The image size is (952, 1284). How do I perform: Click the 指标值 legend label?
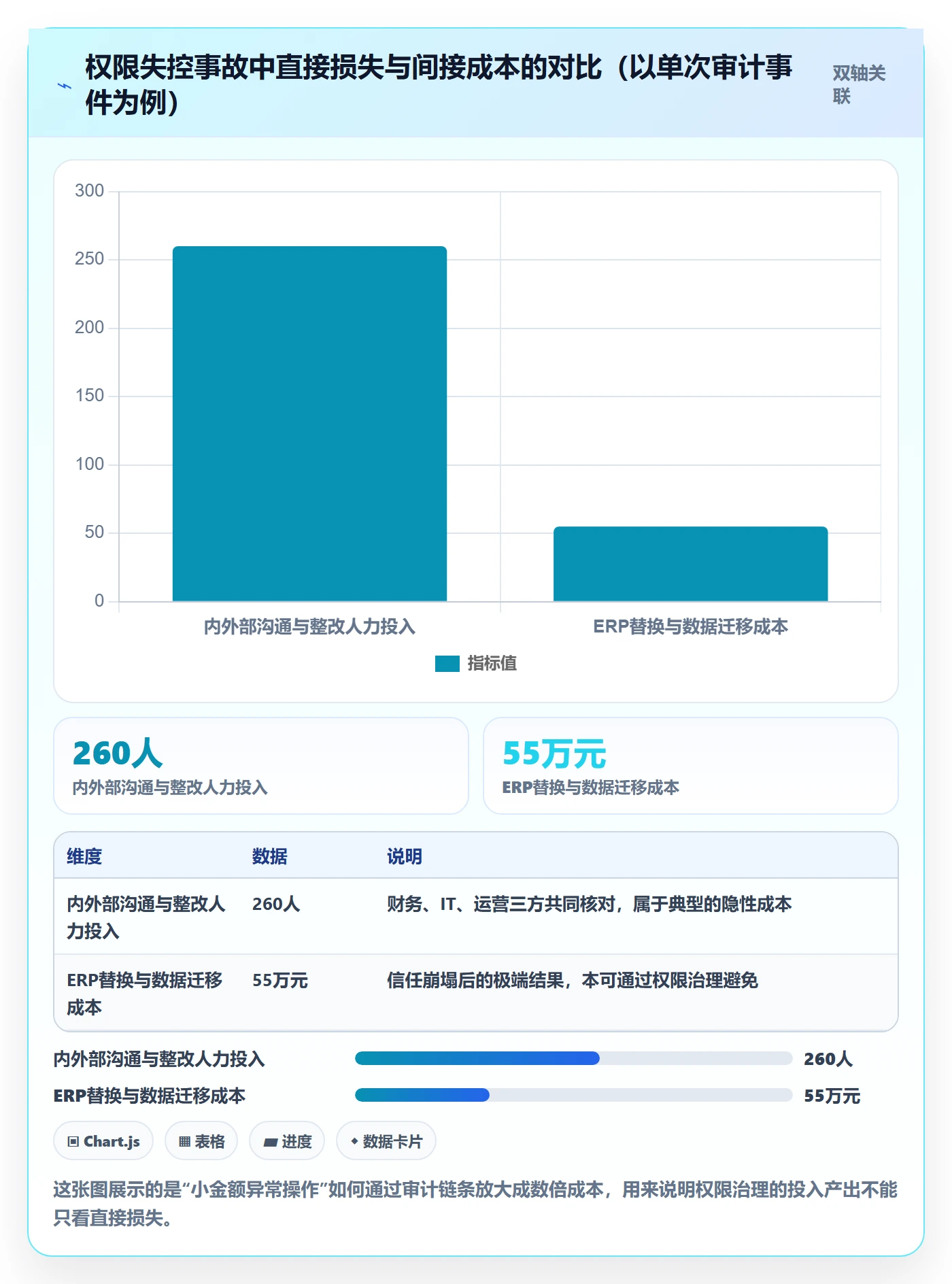pos(492,664)
